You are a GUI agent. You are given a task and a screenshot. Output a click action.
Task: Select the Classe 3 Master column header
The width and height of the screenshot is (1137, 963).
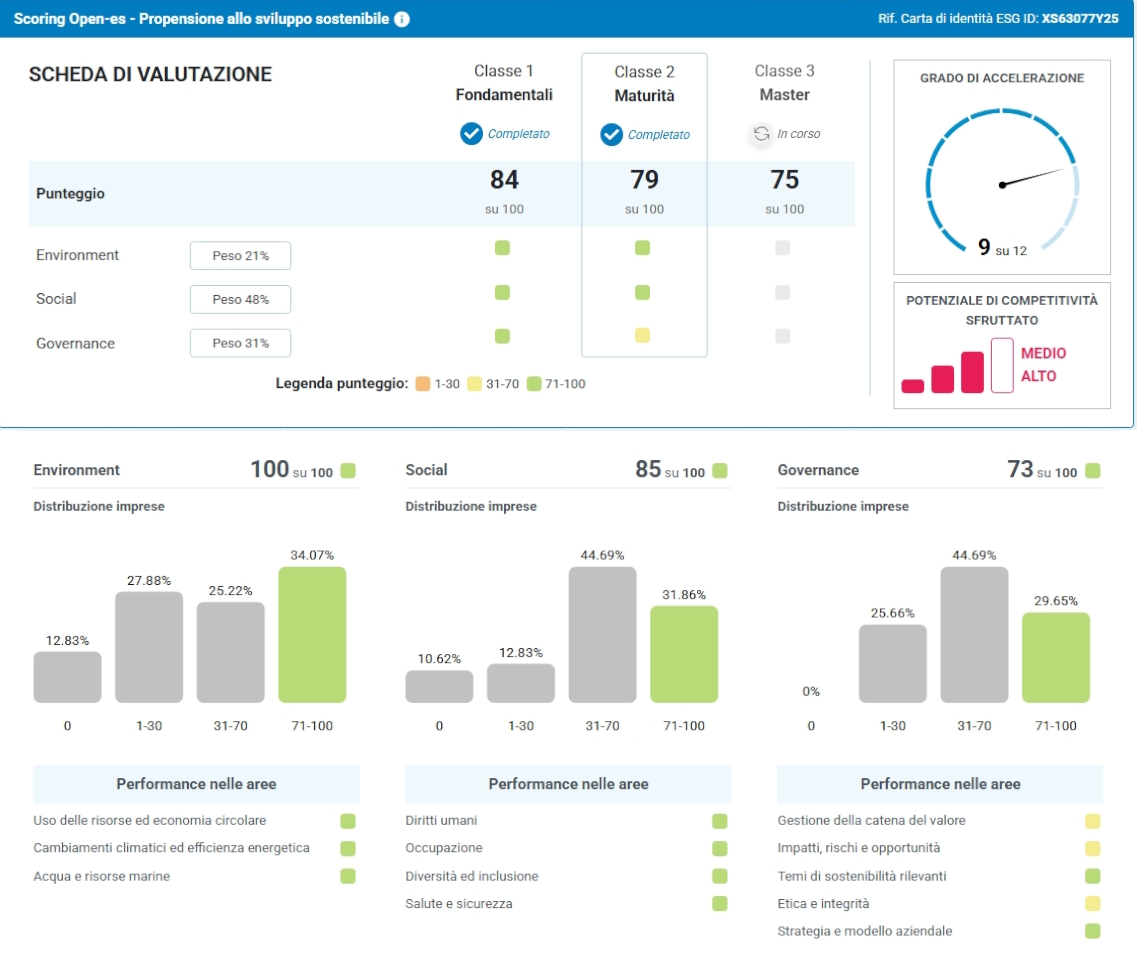[x=785, y=83]
